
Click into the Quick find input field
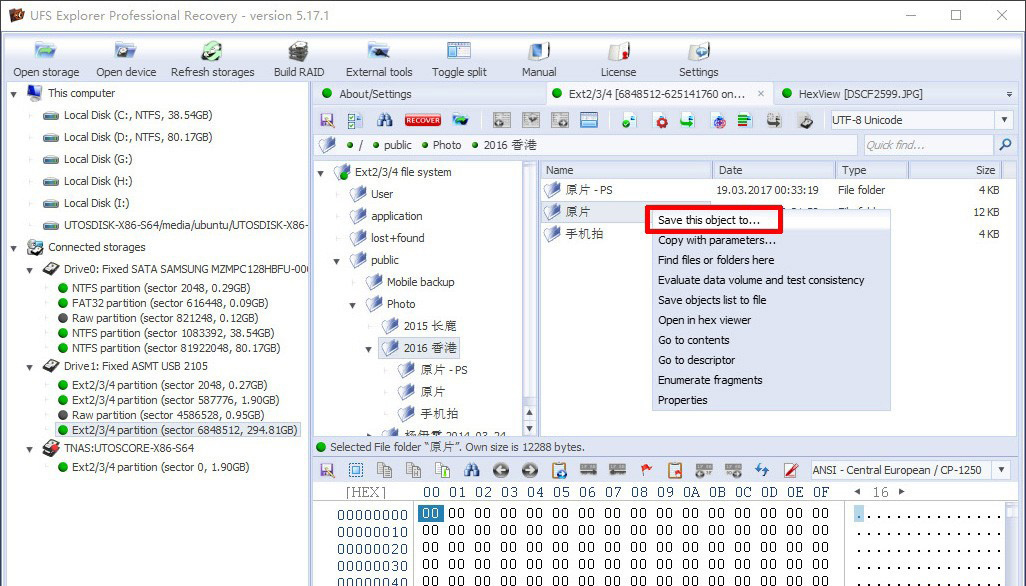926,145
